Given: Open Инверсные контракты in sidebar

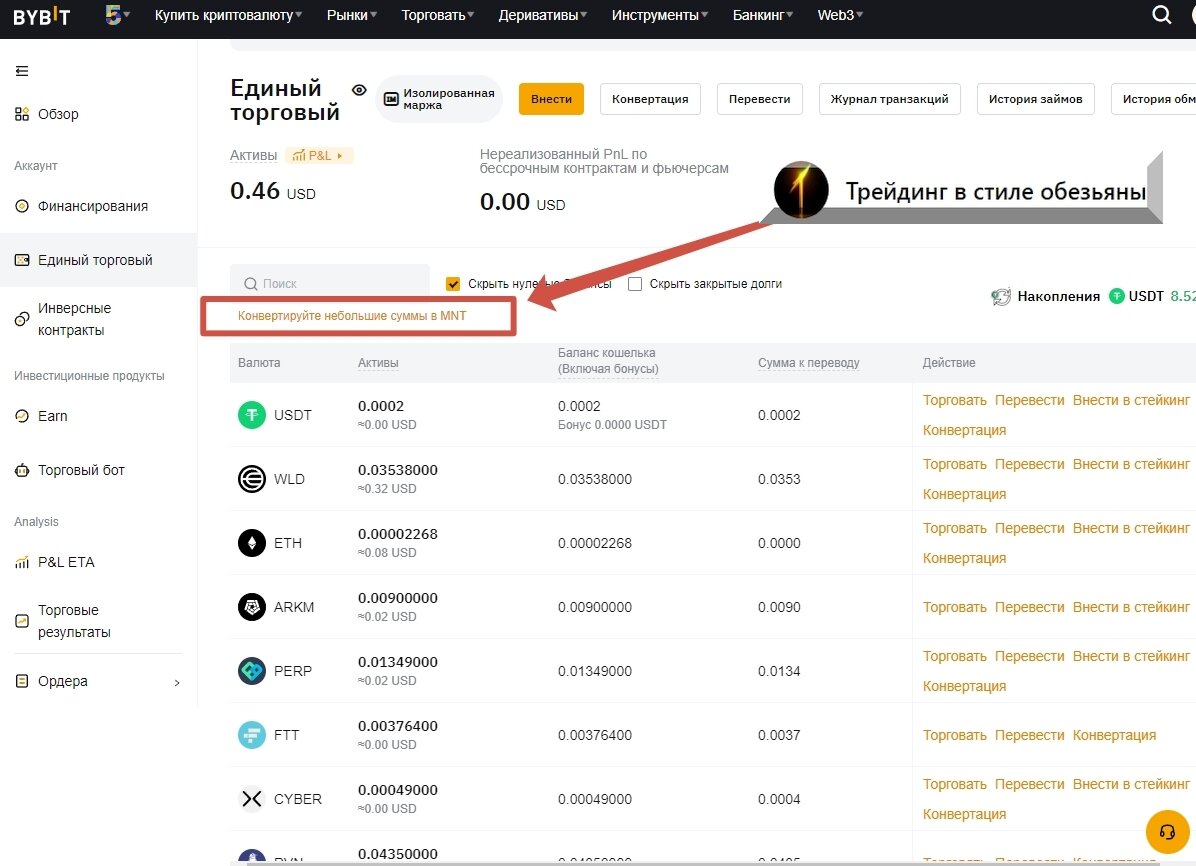Looking at the screenshot, I should (75, 319).
